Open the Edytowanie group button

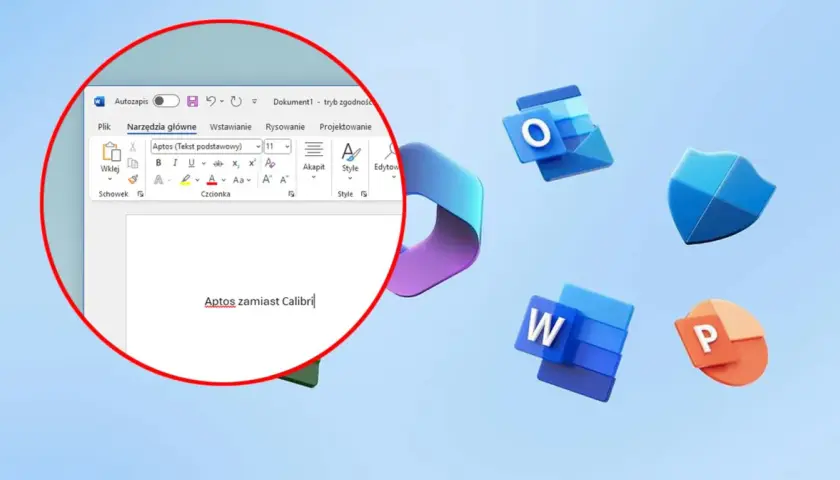tap(387, 160)
